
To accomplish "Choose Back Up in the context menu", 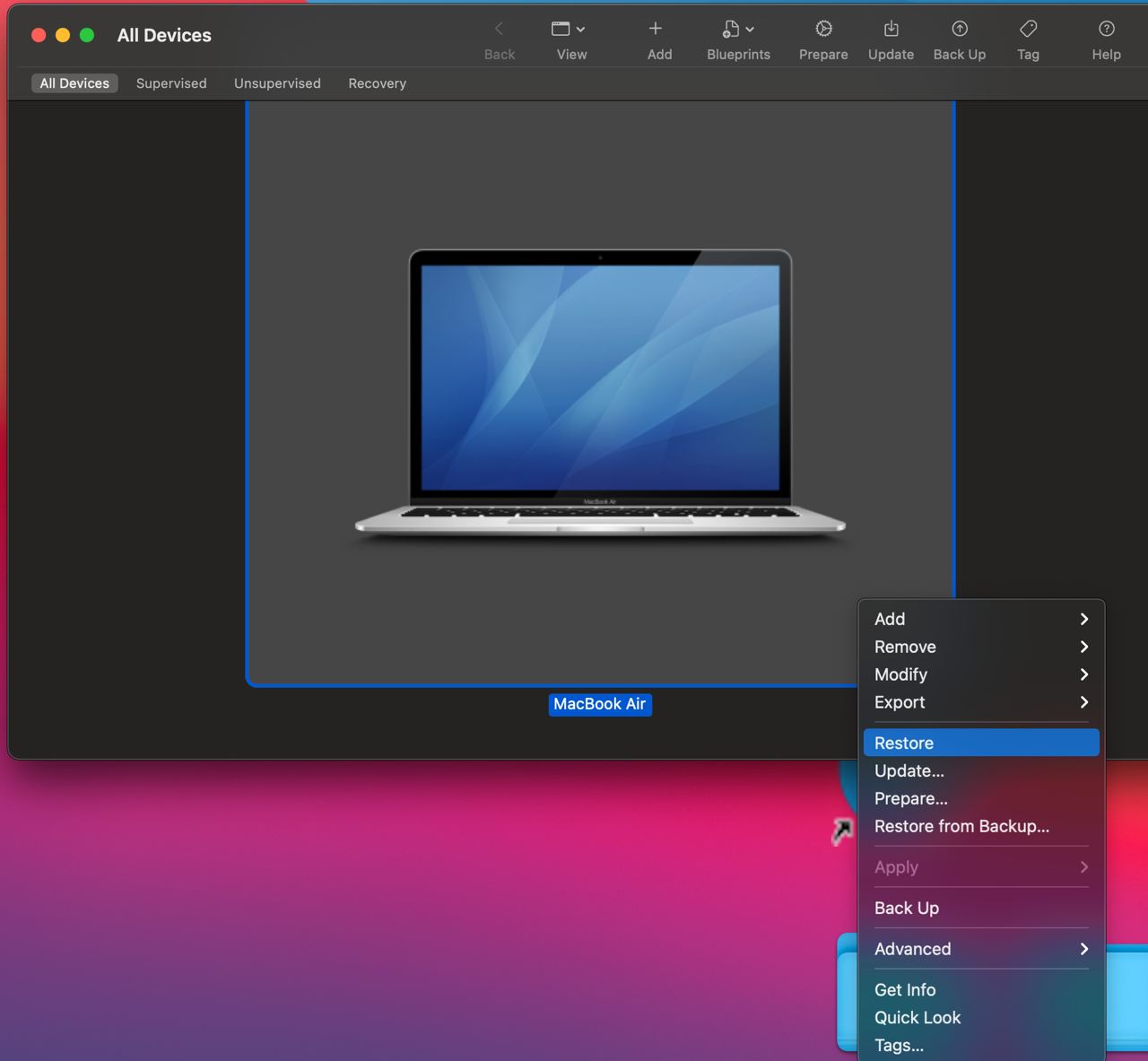I will tap(981, 908).
